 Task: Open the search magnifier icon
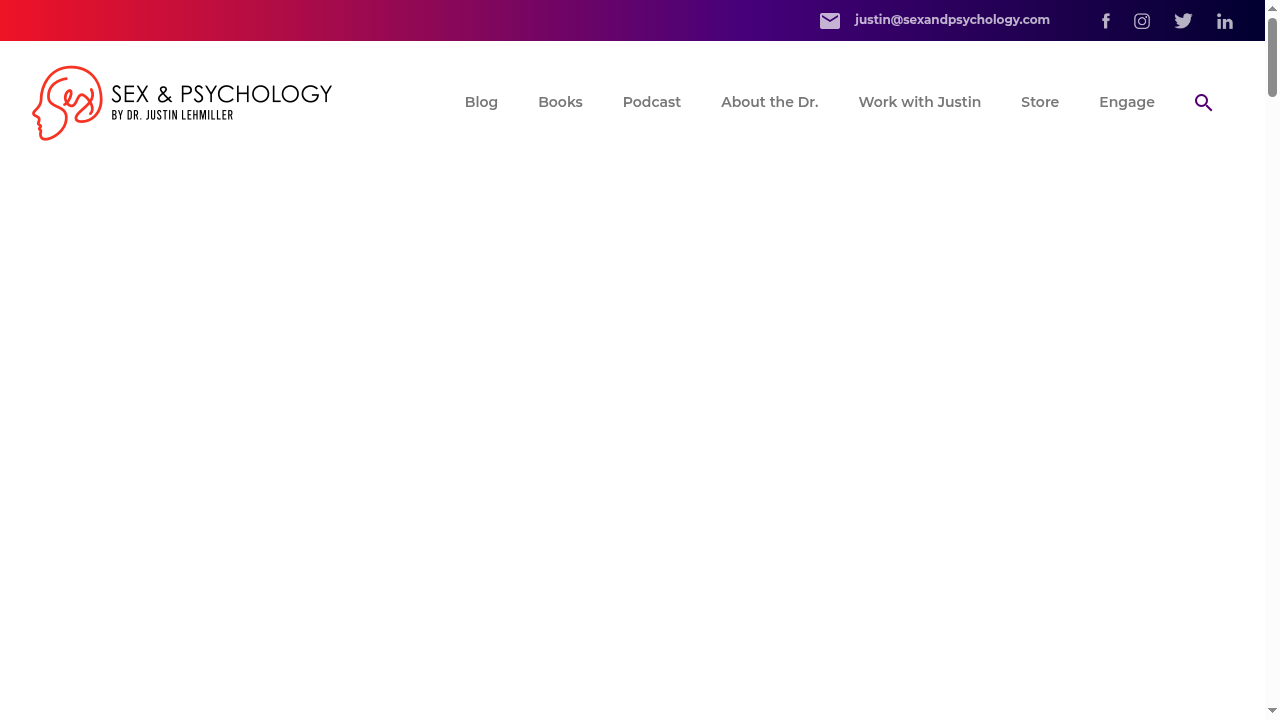[x=1203, y=102]
